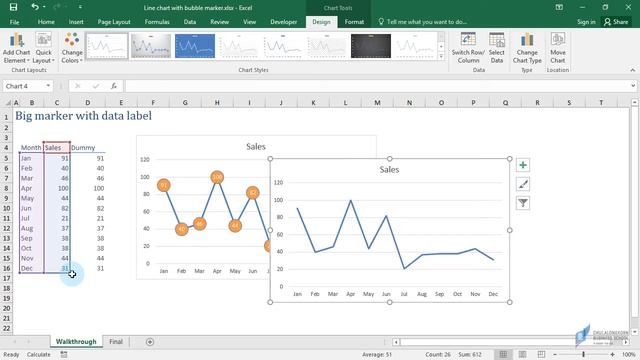This screenshot has height=360, width=640.
Task: Open the Name Box dropdown arrow
Action: click(48, 86)
